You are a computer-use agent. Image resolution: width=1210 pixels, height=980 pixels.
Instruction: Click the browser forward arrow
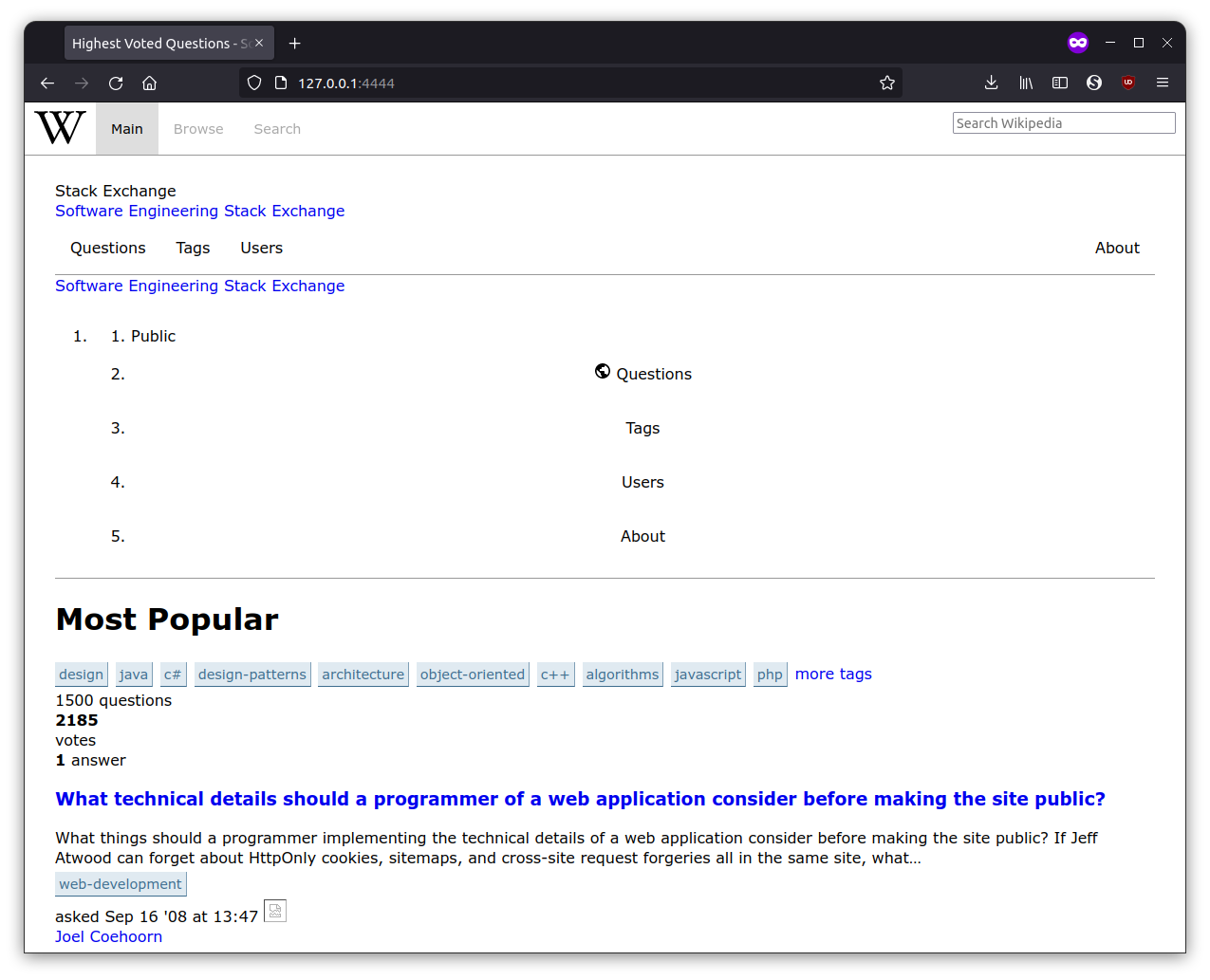coord(82,83)
